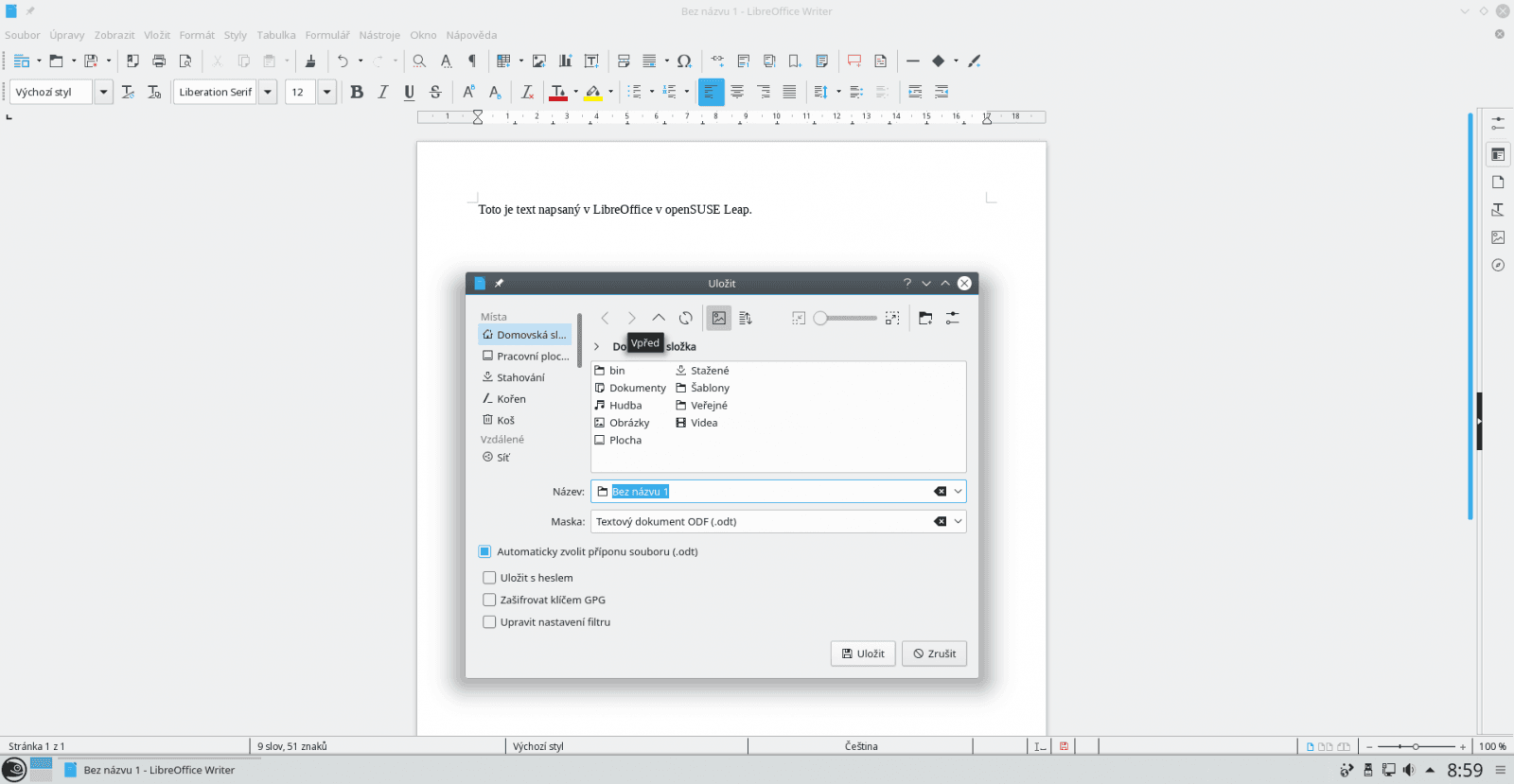Toggle strikethrough formatting in Writer toolbar

tap(435, 92)
